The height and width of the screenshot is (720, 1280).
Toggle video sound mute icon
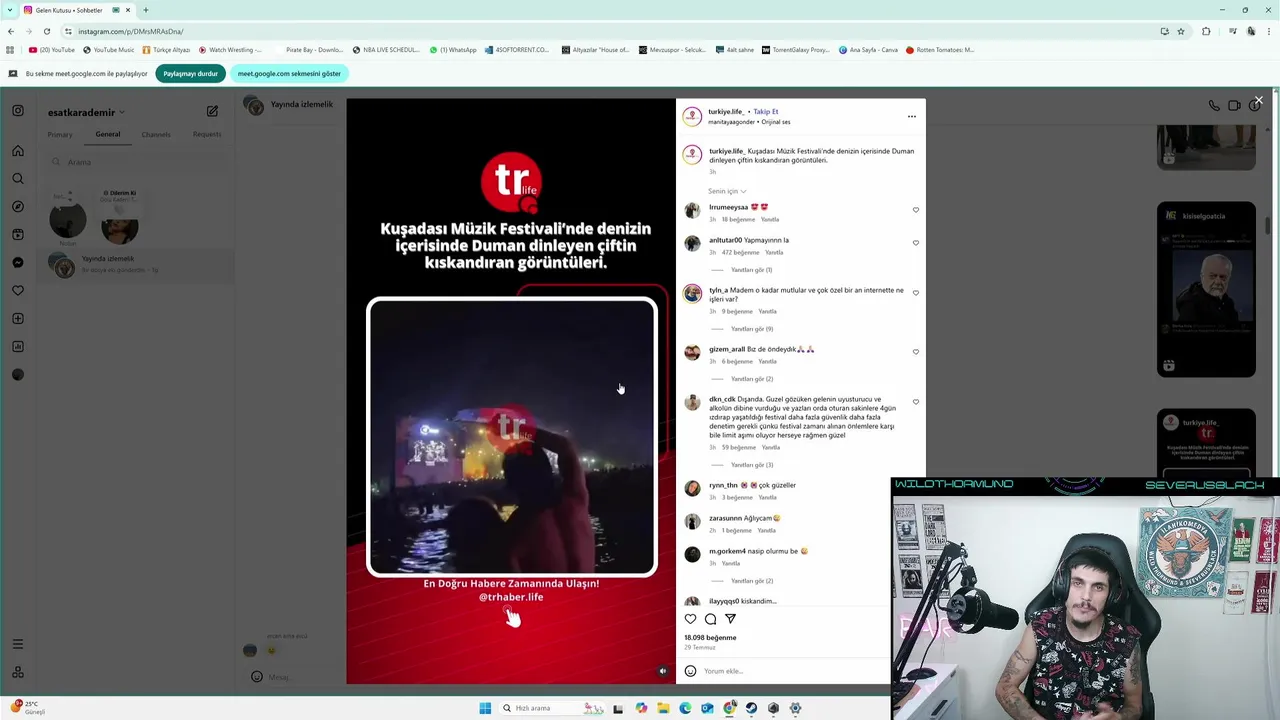pyautogui.click(x=662, y=671)
